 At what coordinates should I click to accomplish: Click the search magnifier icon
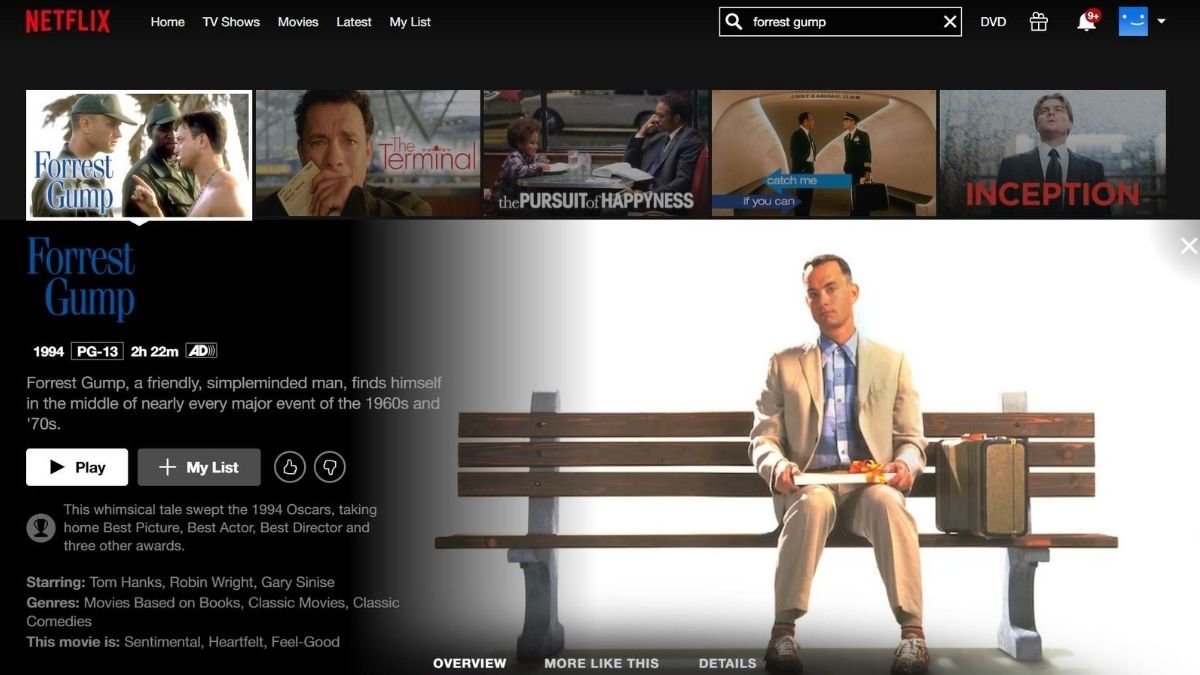[734, 22]
